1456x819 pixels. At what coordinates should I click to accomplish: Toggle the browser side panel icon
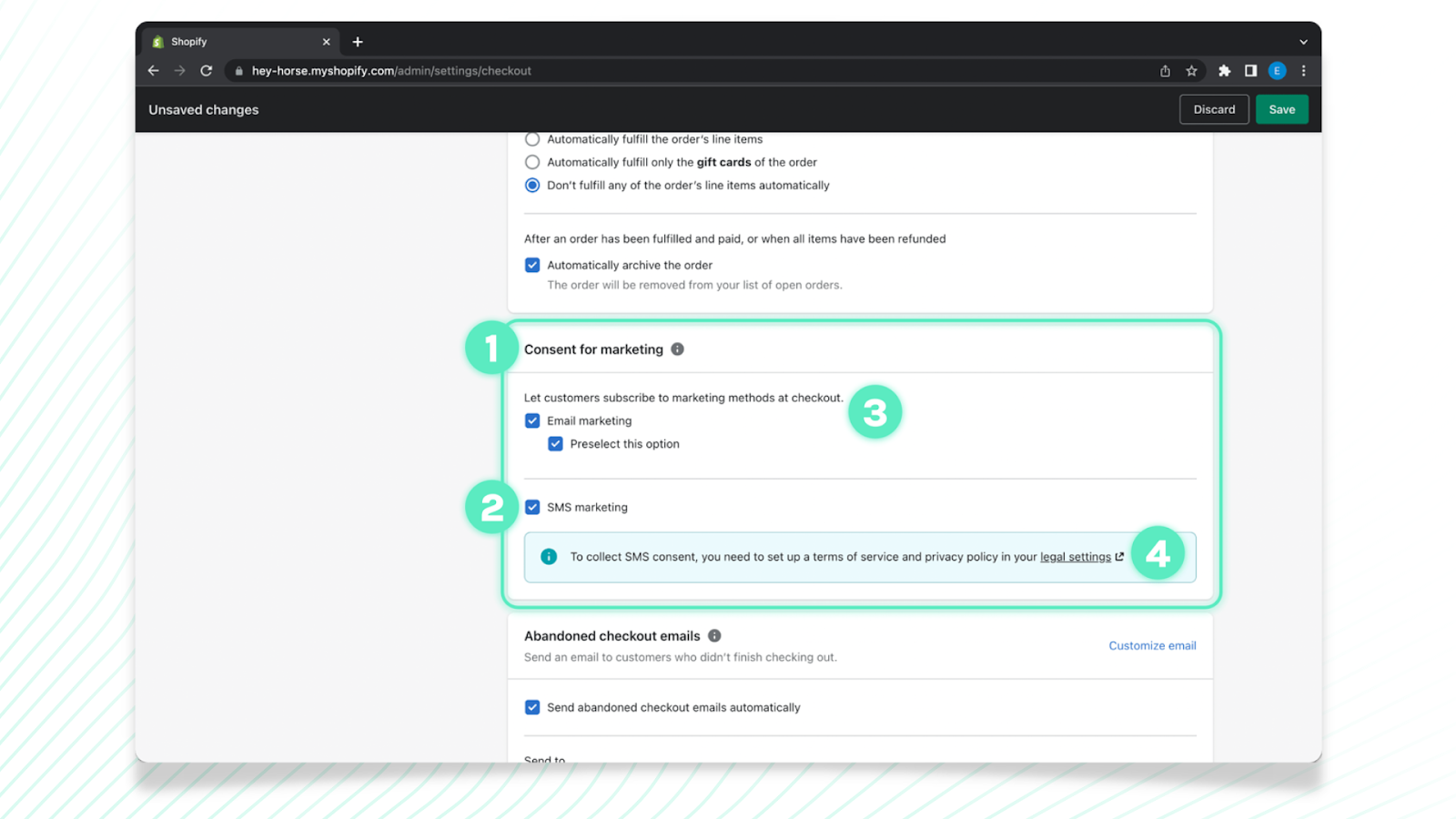pyautogui.click(x=1250, y=71)
